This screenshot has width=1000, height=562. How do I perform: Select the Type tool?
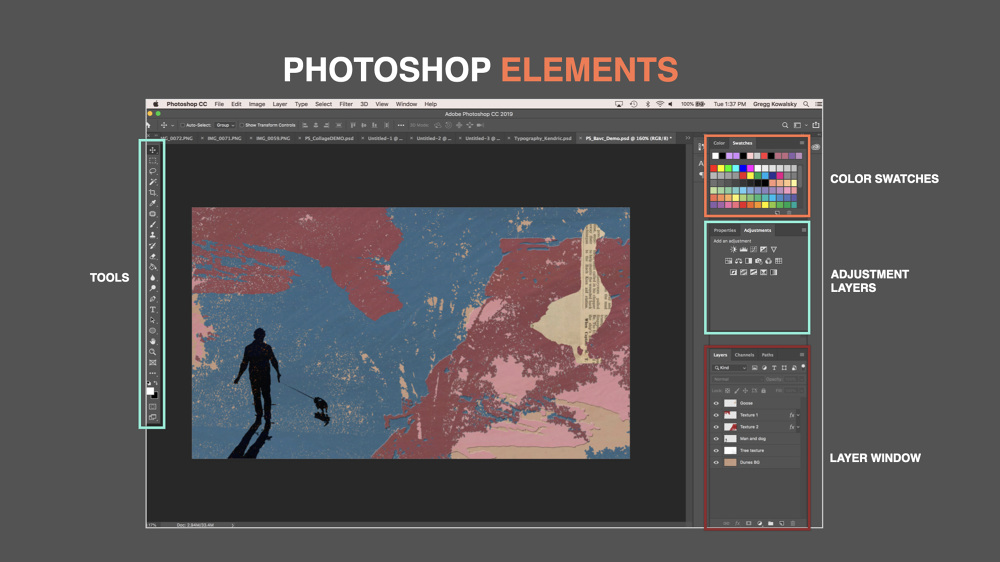[153, 310]
